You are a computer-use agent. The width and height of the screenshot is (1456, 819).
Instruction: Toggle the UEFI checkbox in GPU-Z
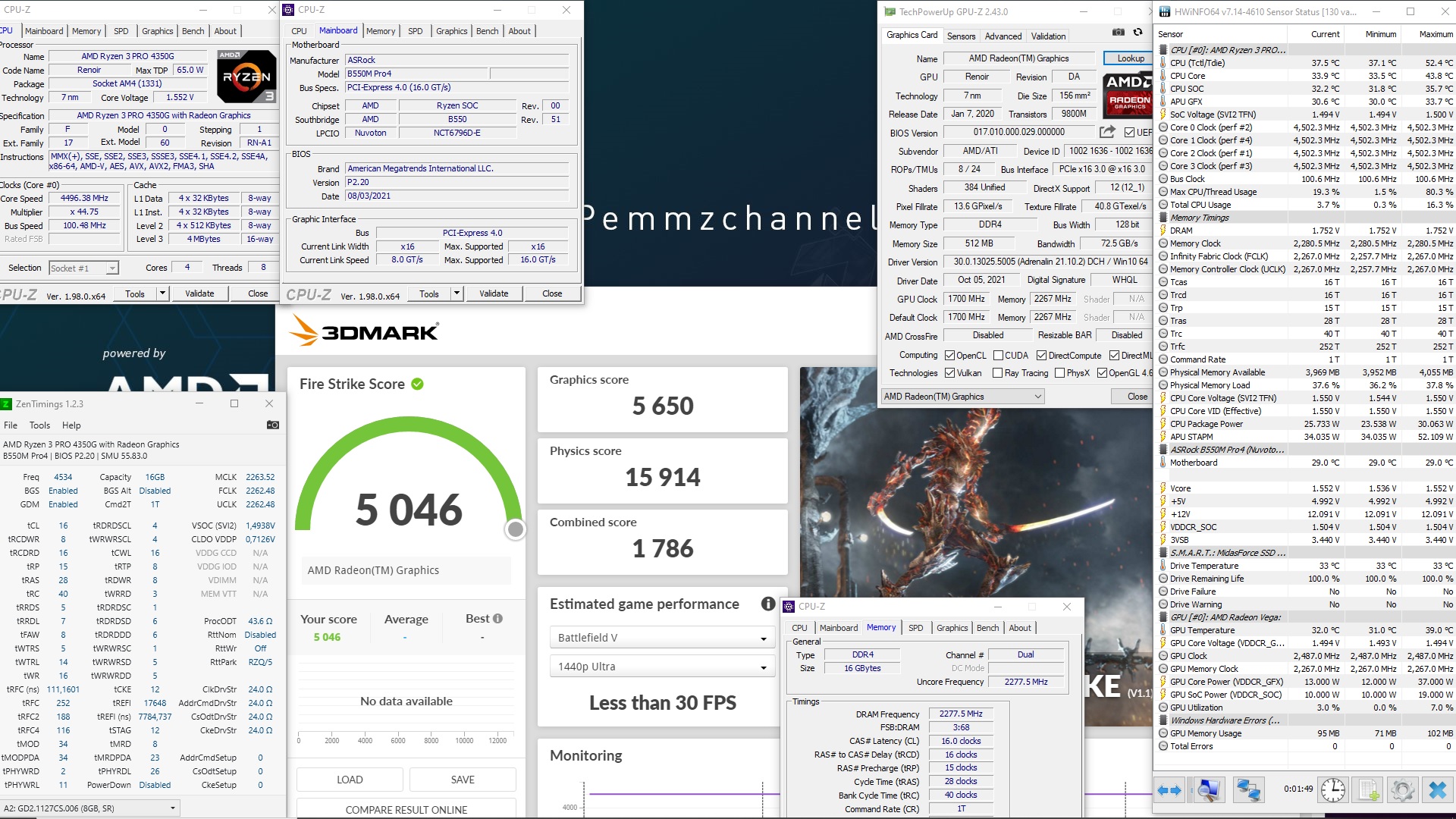coord(1130,133)
